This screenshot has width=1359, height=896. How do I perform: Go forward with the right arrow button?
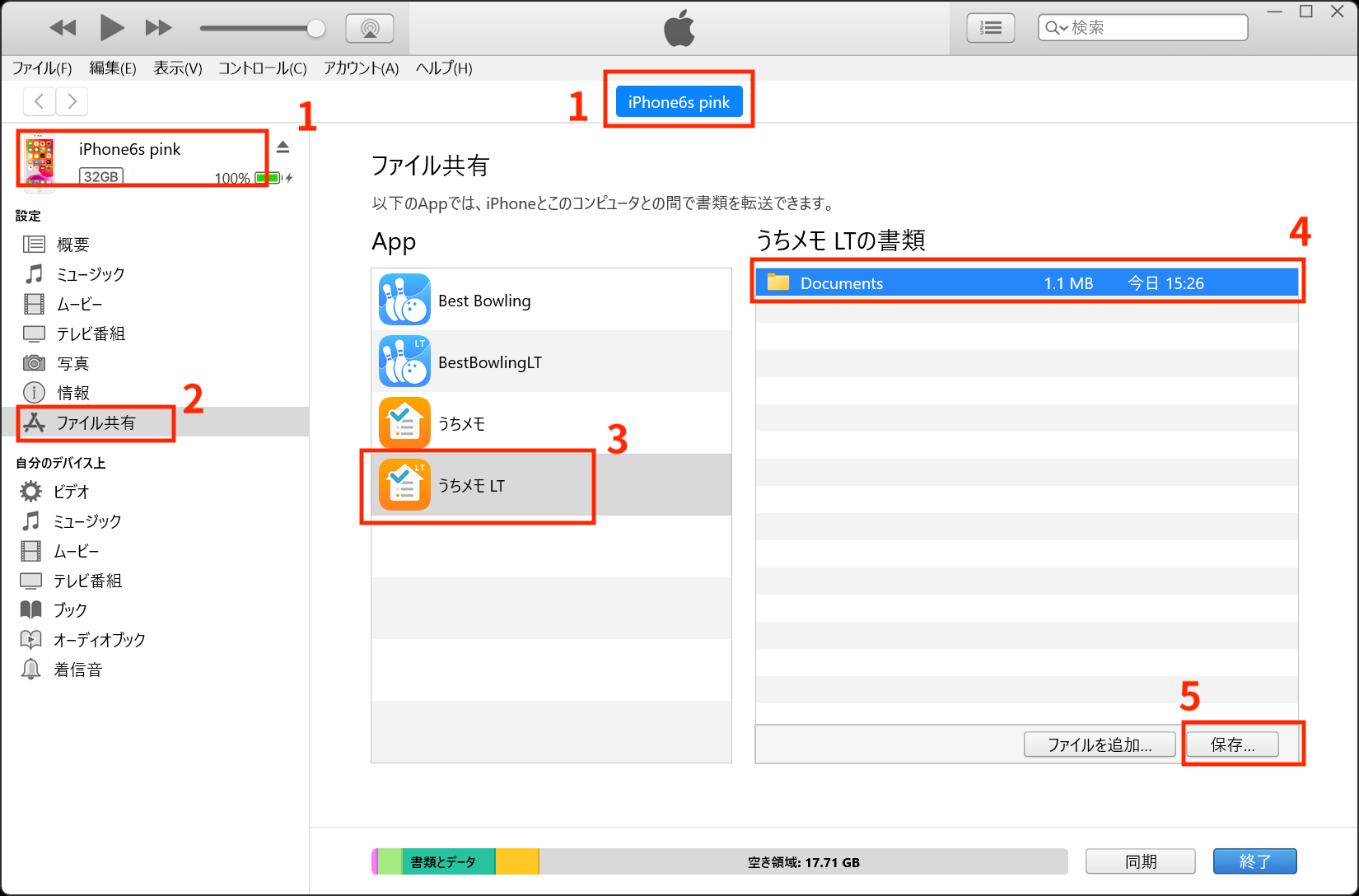click(72, 101)
